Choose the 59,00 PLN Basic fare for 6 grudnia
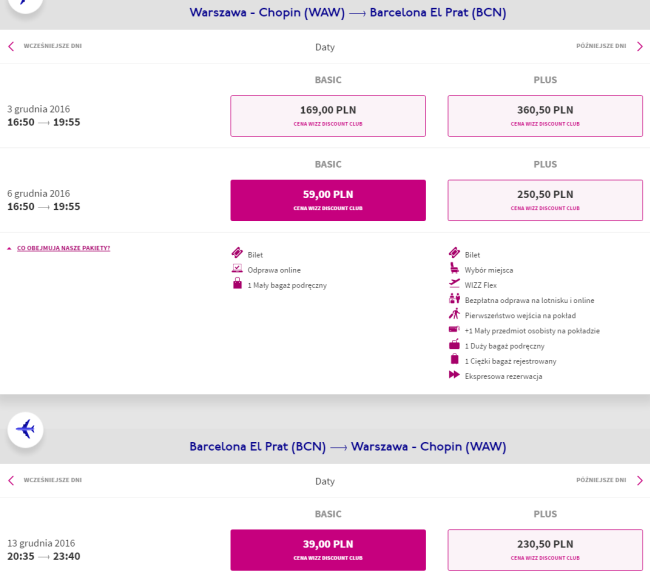 [x=328, y=200]
